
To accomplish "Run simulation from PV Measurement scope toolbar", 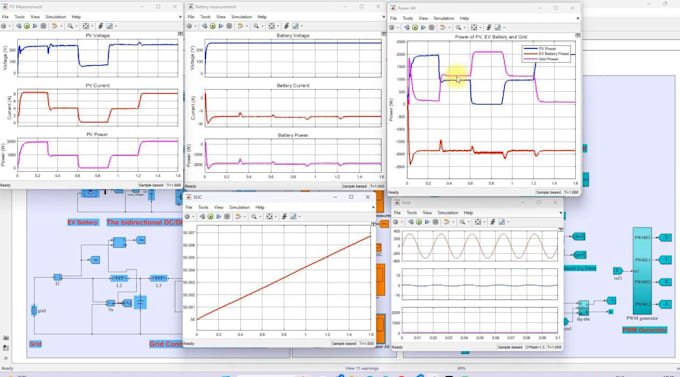I will (27, 26).
